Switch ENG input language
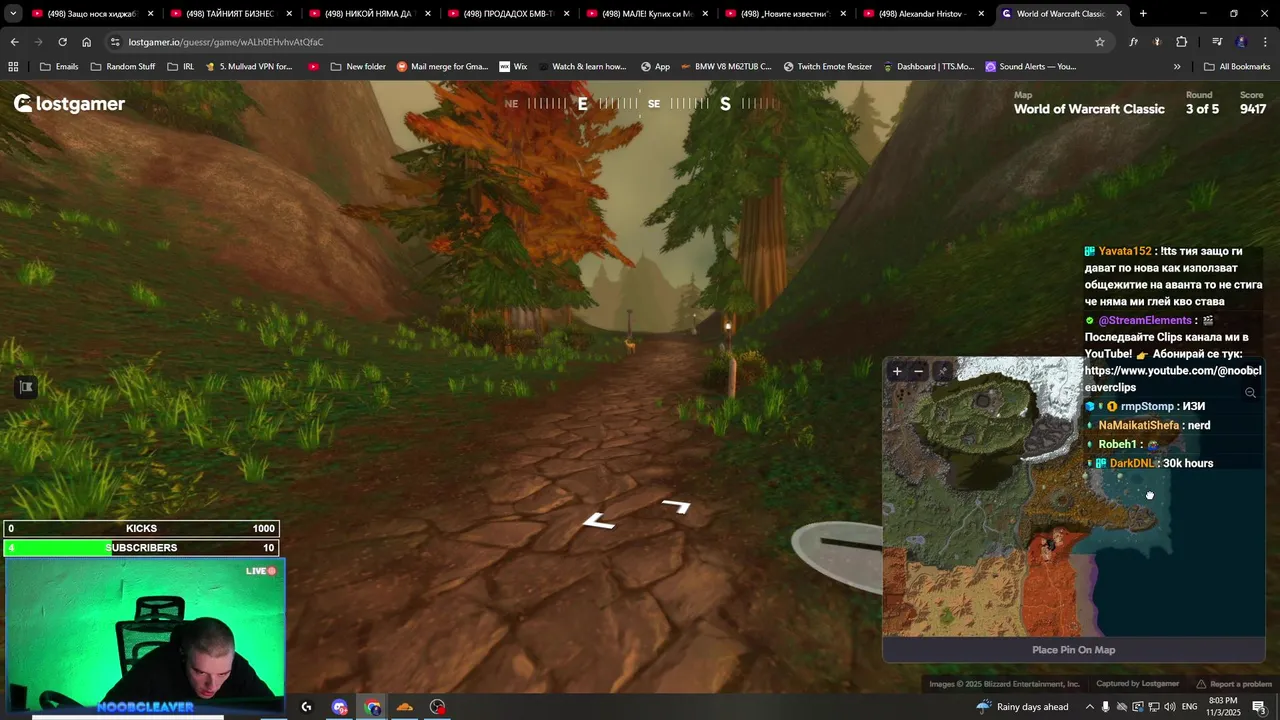Screen dimensions: 1280x720 [1189, 707]
